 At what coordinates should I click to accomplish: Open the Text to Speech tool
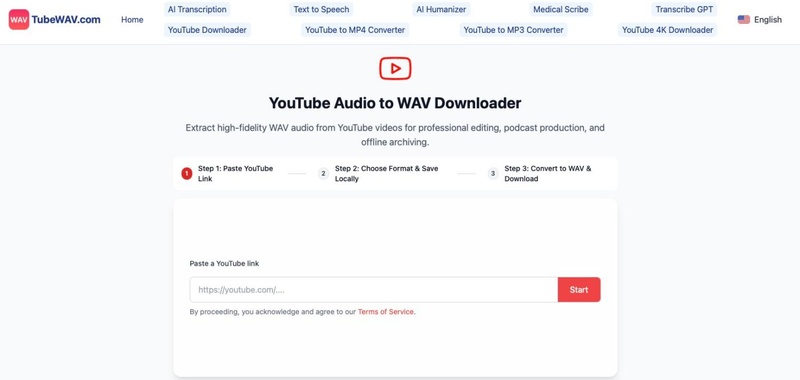[321, 9]
